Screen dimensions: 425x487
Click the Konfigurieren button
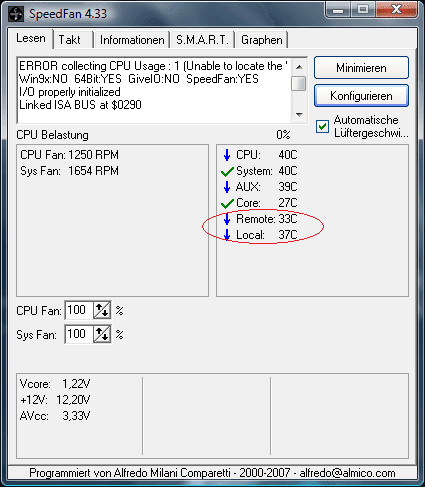(x=361, y=96)
